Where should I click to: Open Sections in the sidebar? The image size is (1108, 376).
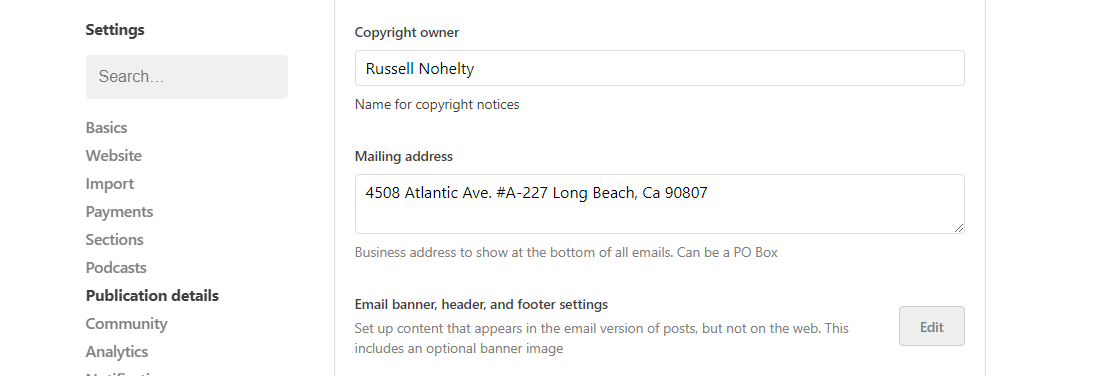(x=114, y=240)
